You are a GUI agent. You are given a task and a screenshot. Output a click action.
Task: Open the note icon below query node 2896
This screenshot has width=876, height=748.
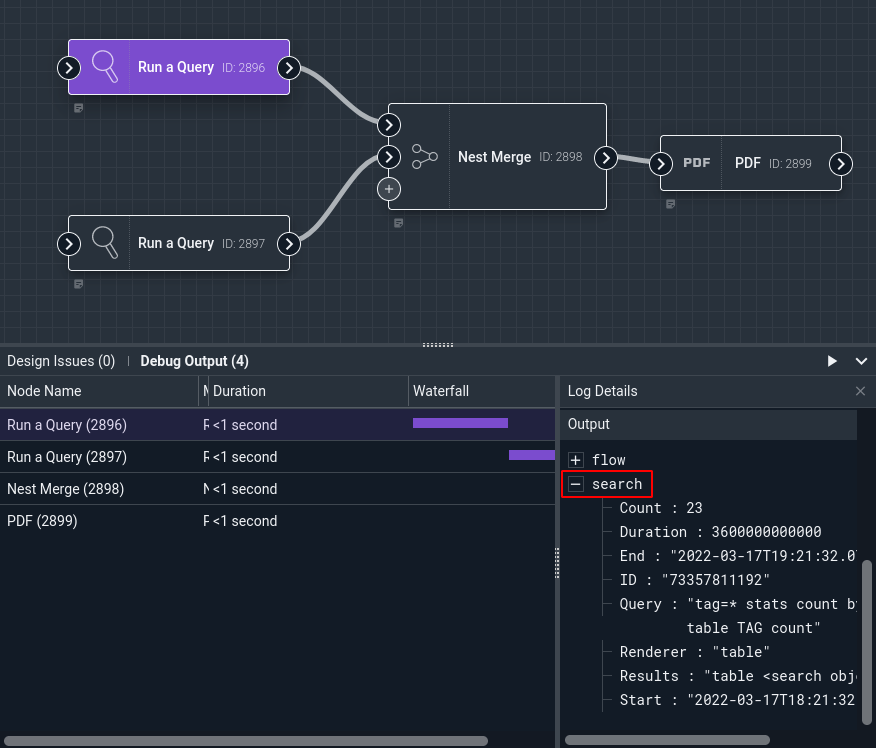point(79,108)
